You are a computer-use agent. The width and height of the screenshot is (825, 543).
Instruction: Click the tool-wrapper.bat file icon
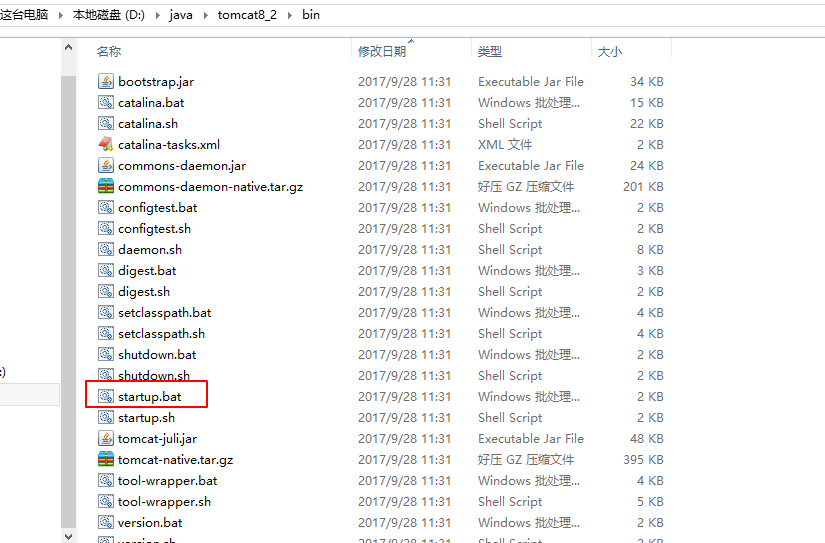click(x=106, y=480)
